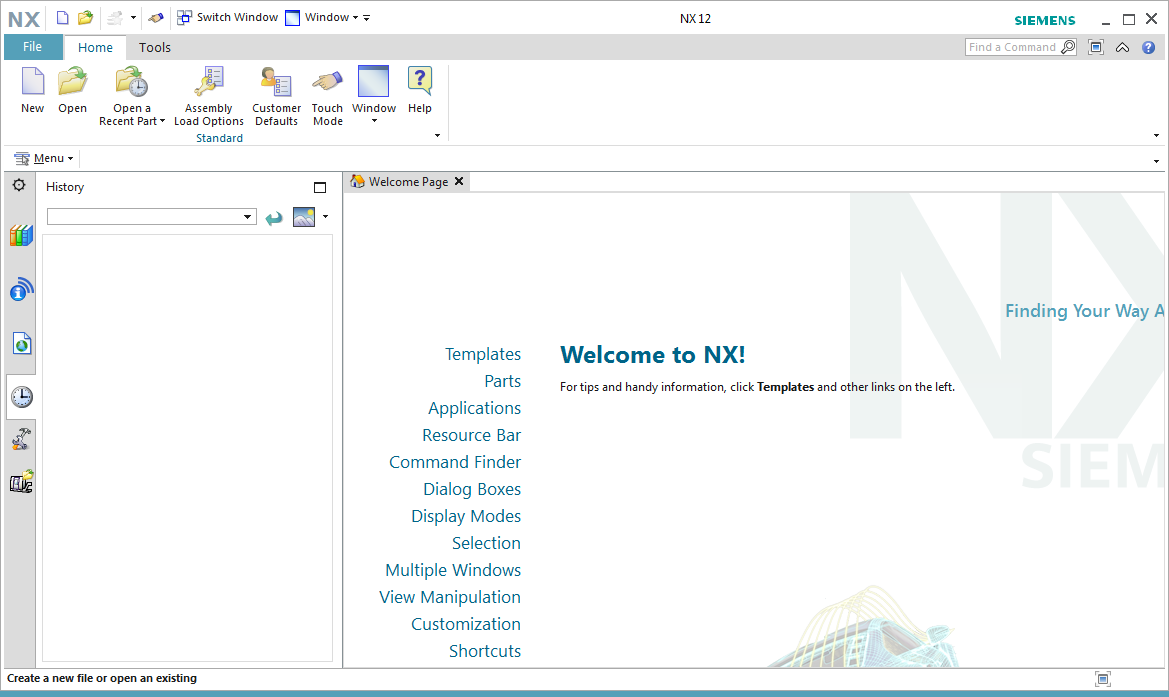Open the File tab
Screen dimensions: 1169x697
[x=33, y=47]
